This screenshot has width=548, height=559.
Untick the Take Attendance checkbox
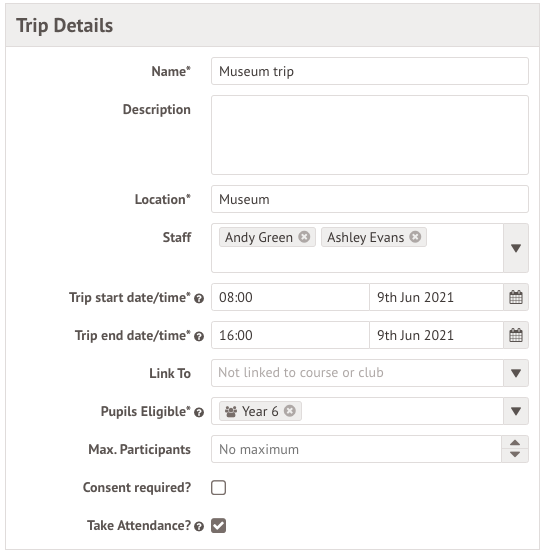click(x=218, y=526)
